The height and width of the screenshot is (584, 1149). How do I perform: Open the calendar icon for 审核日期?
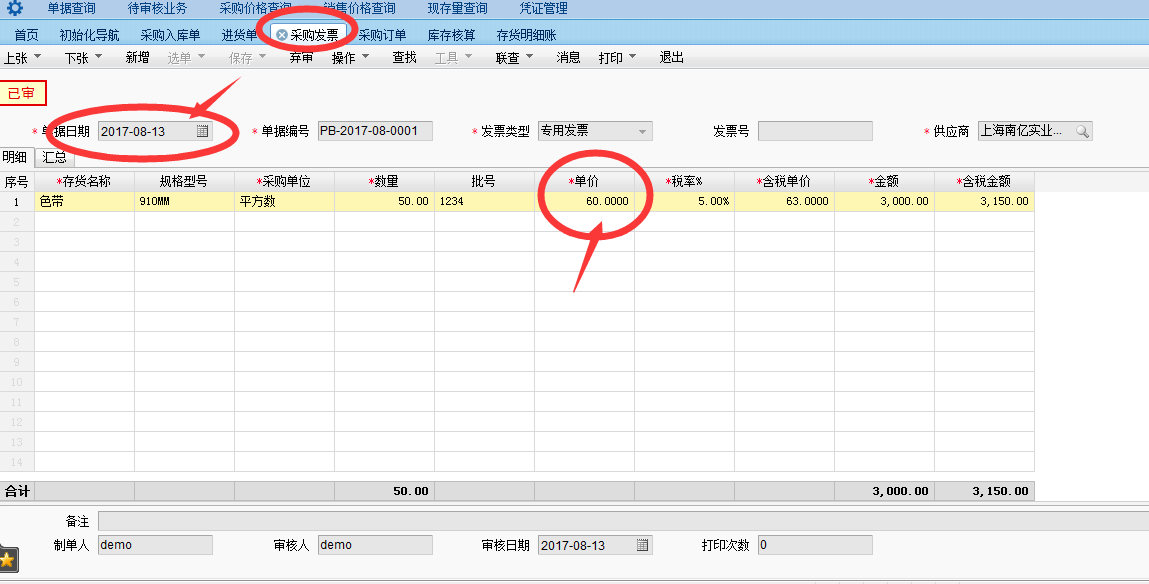[642, 545]
